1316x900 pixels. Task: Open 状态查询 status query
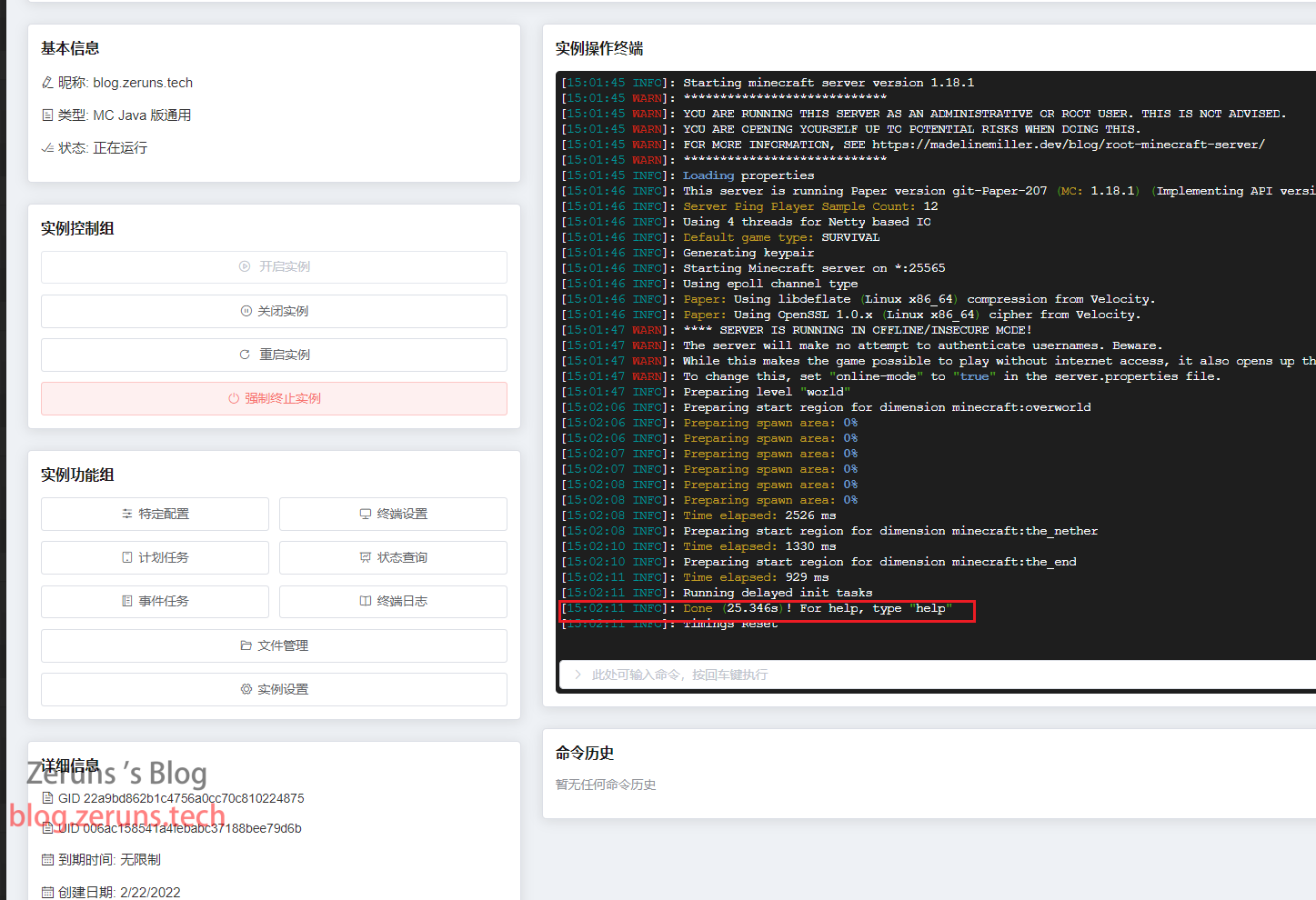(393, 557)
